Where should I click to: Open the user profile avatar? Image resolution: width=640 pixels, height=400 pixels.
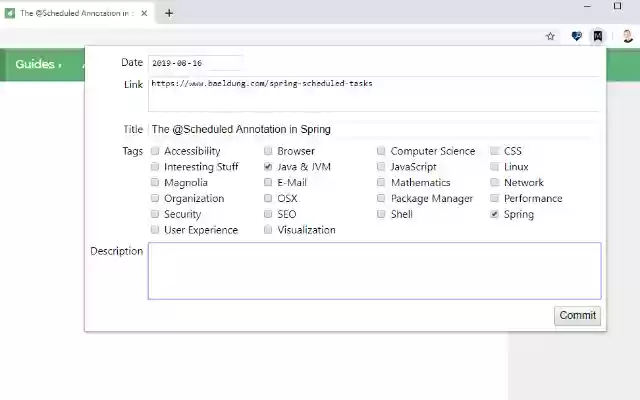[628, 36]
